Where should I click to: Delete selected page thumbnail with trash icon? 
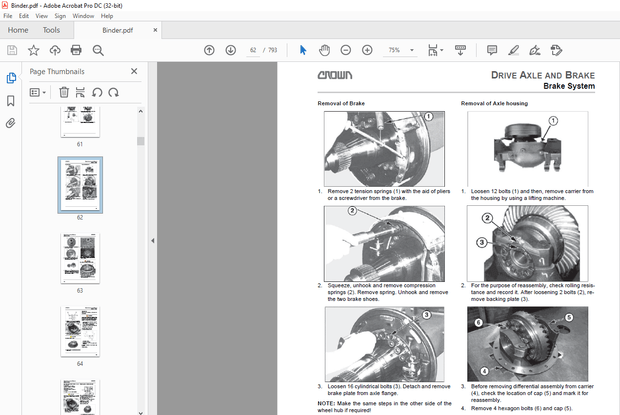[x=64, y=92]
